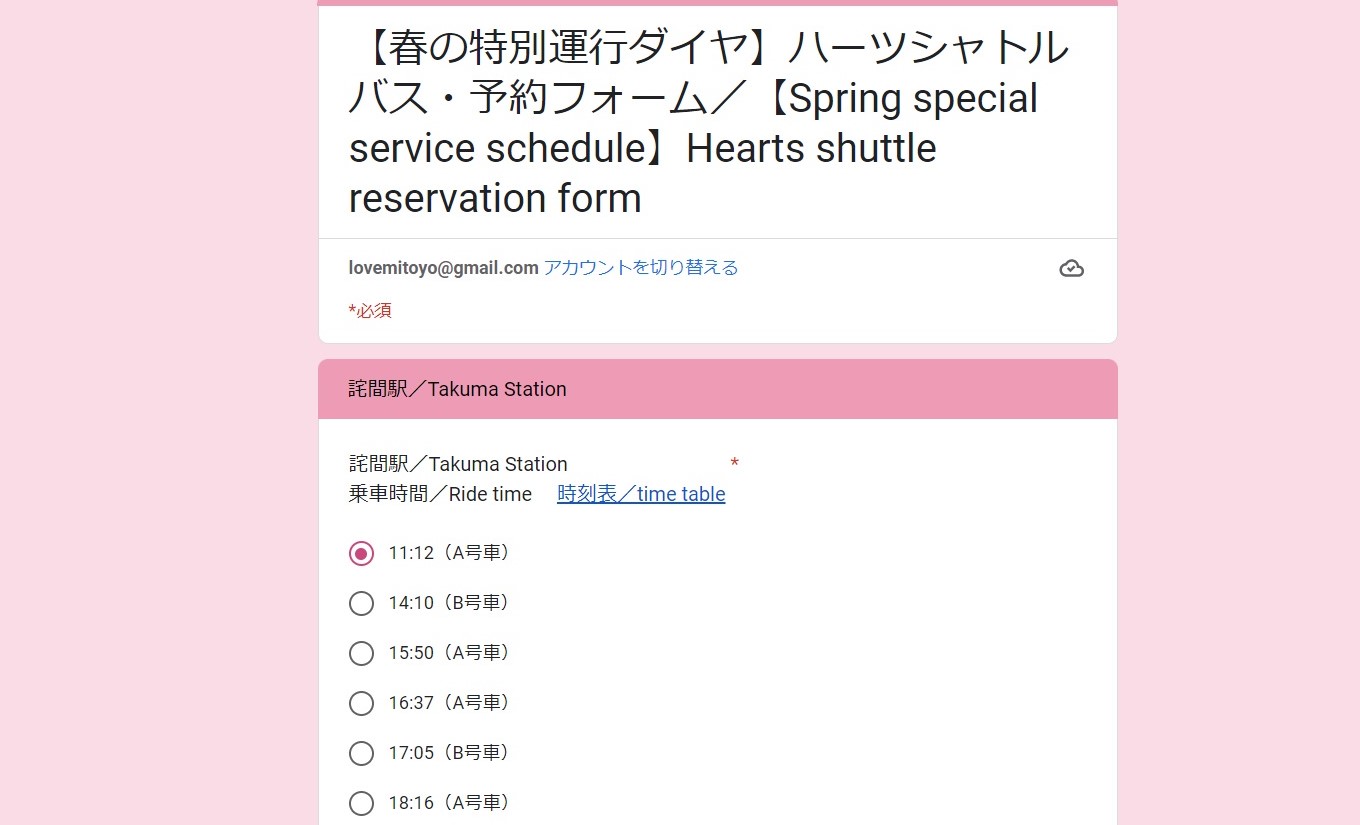Click the lovemitoyo@gmail.com account email text
The height and width of the screenshot is (825, 1360).
point(443,267)
